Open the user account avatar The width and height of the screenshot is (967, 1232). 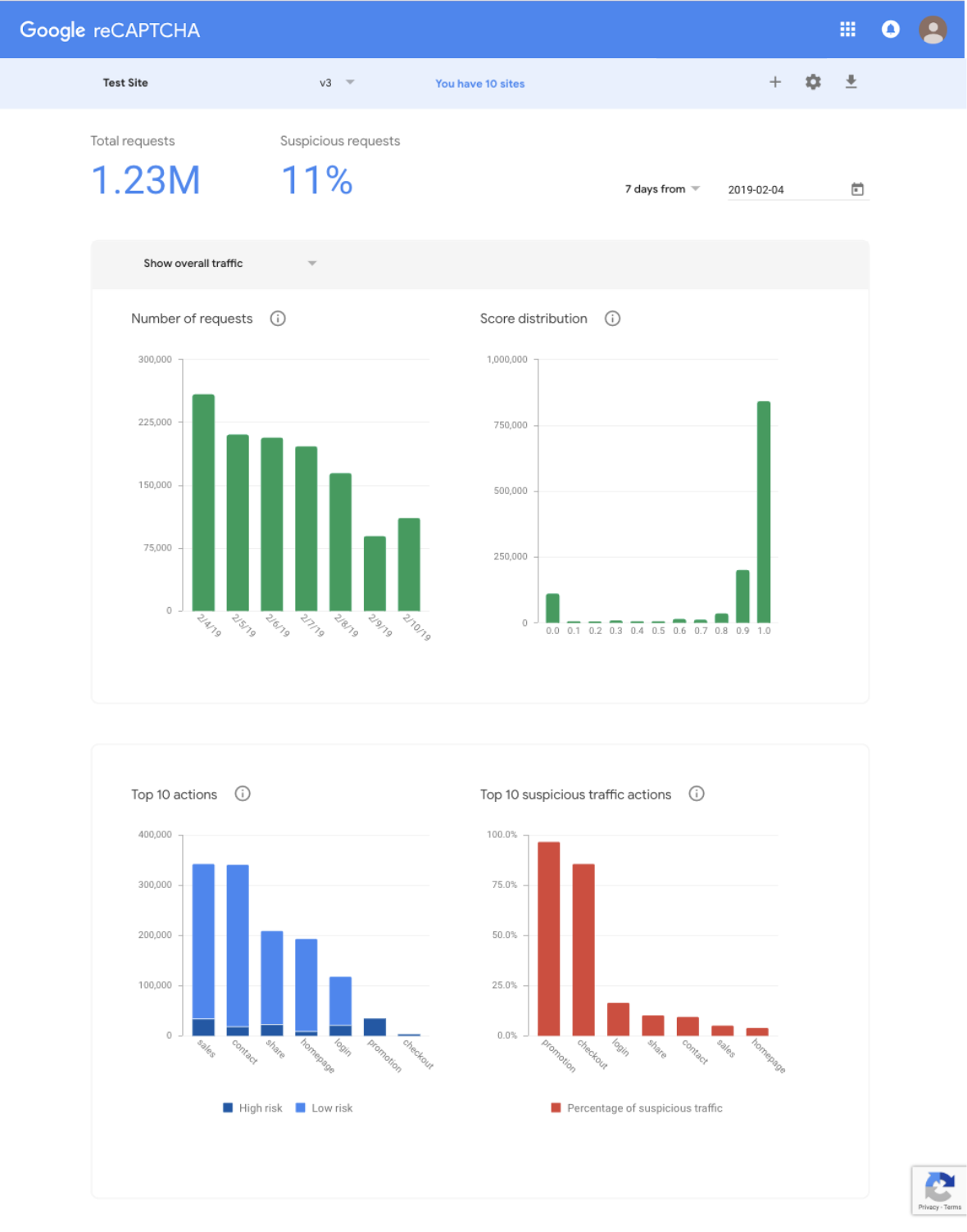[933, 30]
